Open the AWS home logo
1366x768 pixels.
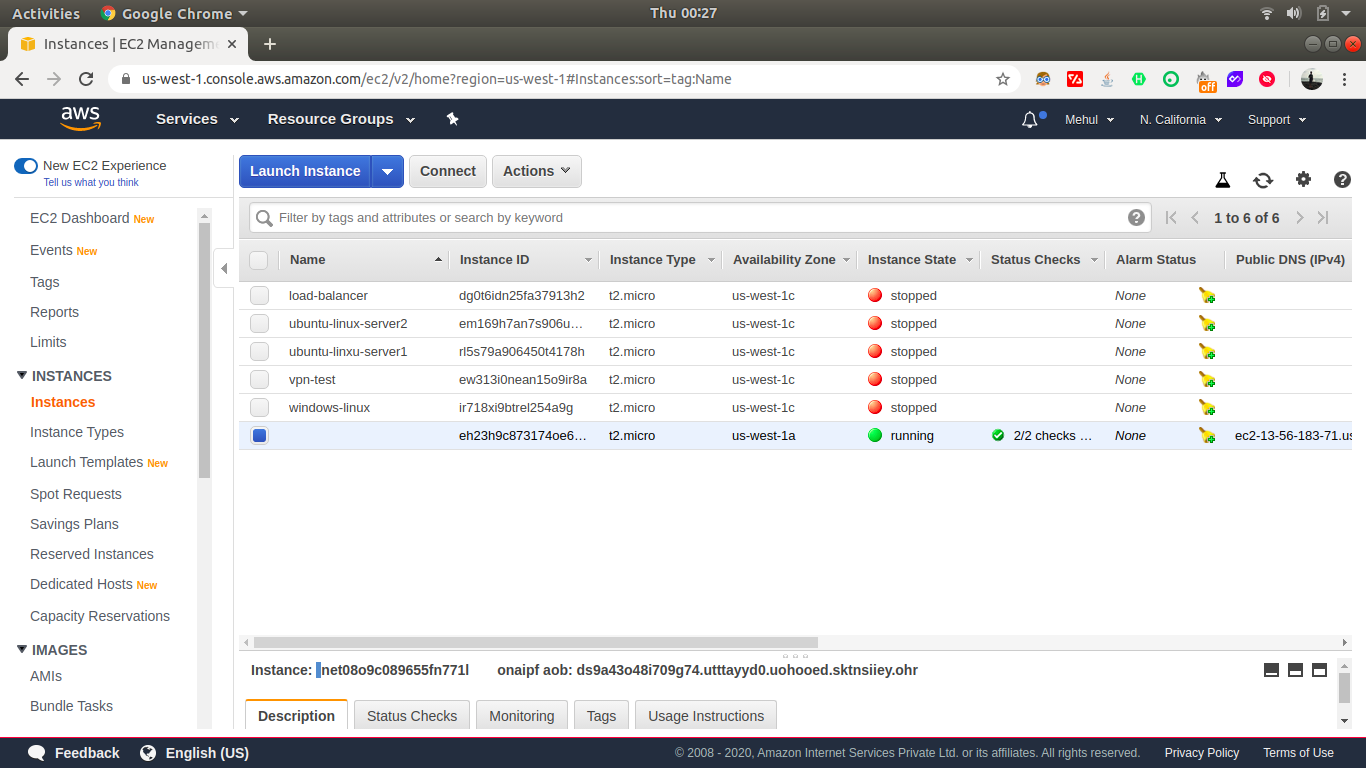click(81, 119)
